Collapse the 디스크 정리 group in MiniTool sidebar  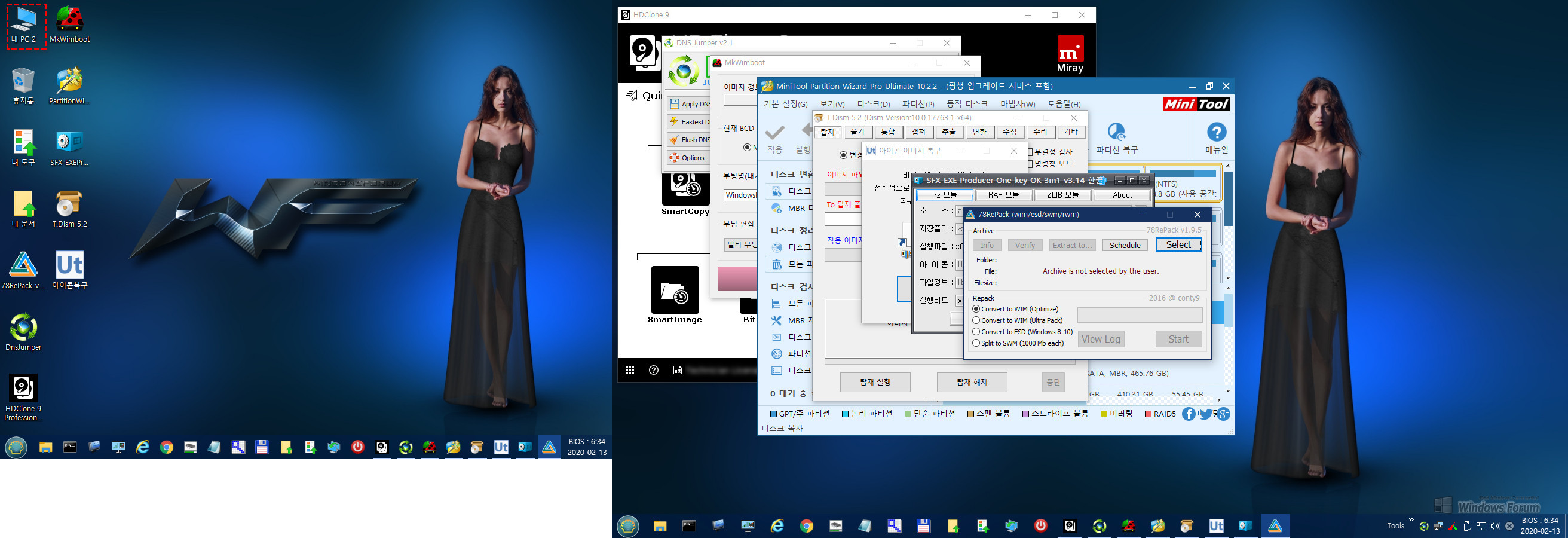[791, 231]
